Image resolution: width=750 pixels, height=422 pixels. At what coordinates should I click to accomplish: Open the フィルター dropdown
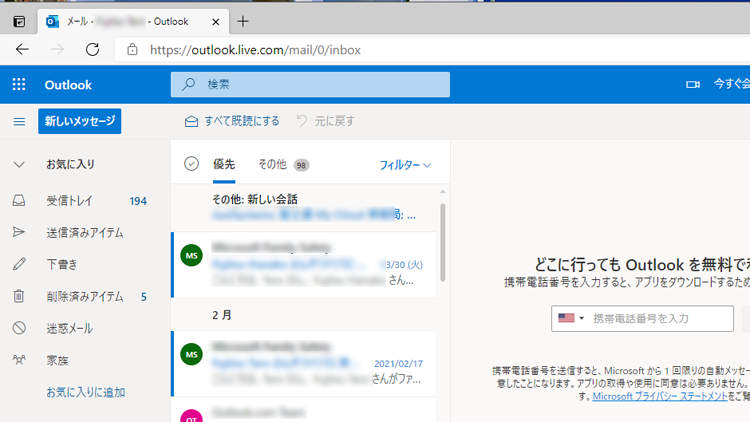pos(405,165)
